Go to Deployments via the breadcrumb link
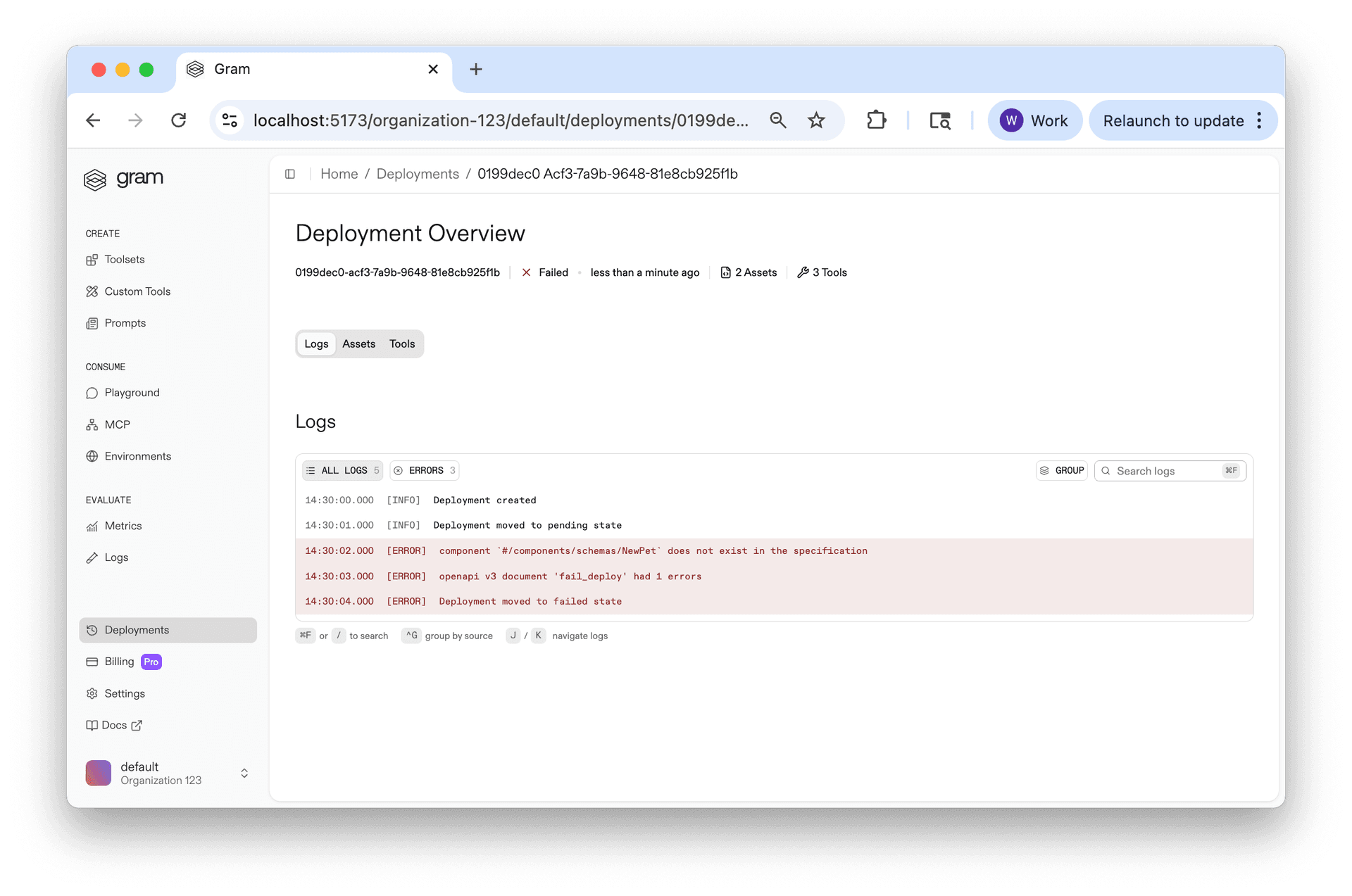This screenshot has width=1352, height=896. point(417,173)
